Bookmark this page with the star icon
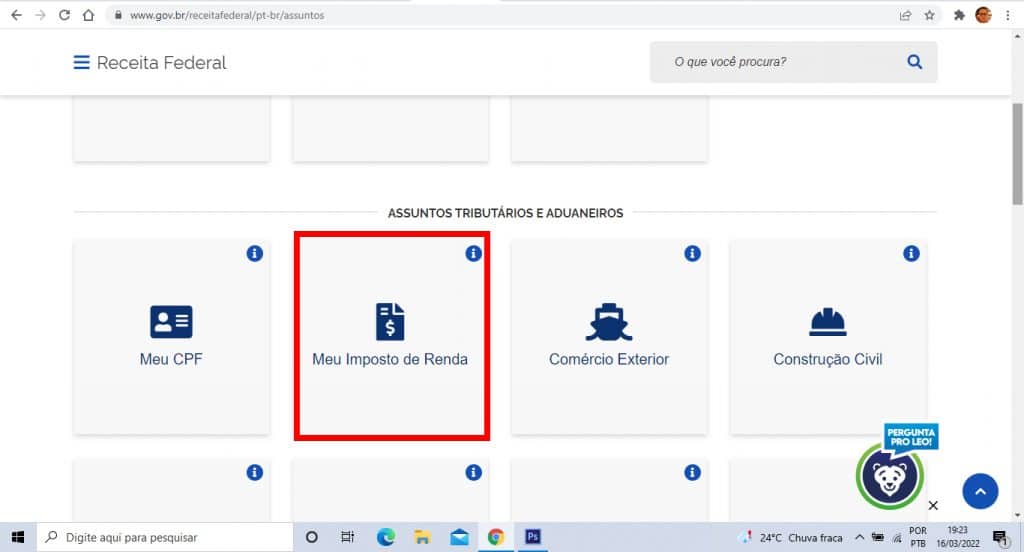Image resolution: width=1024 pixels, height=552 pixels. [x=929, y=15]
